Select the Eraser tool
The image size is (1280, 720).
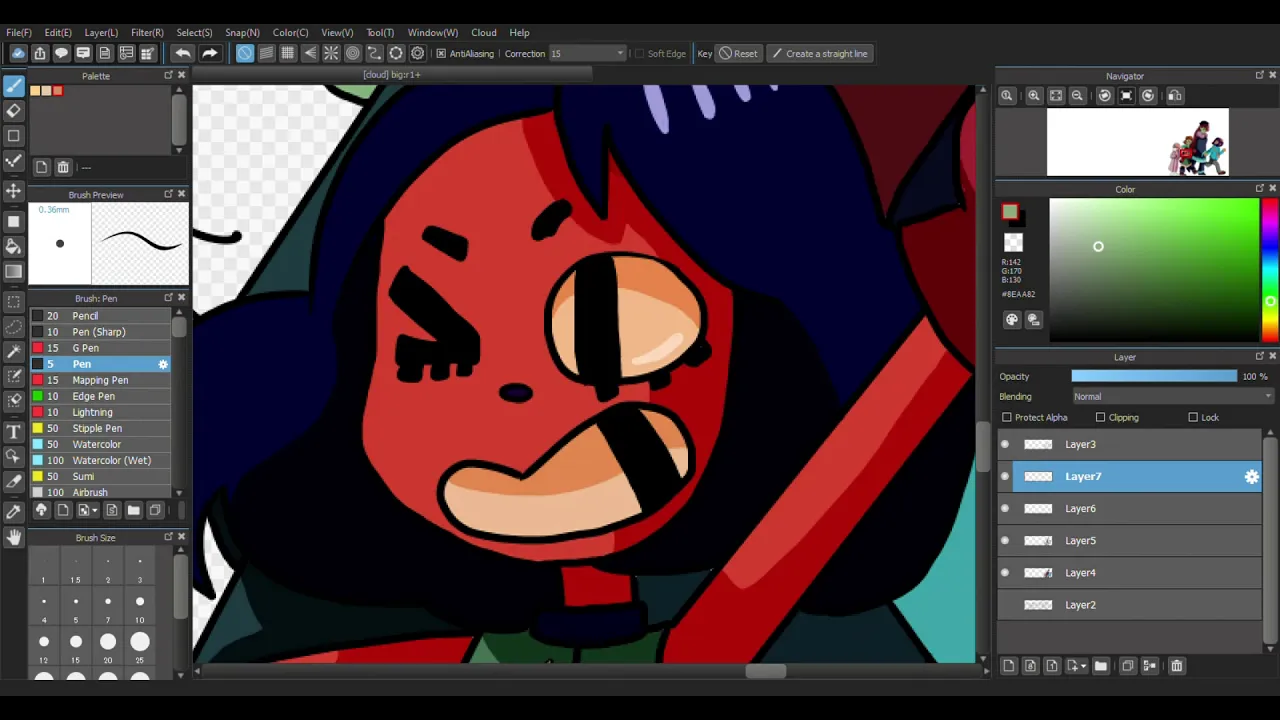click(14, 111)
